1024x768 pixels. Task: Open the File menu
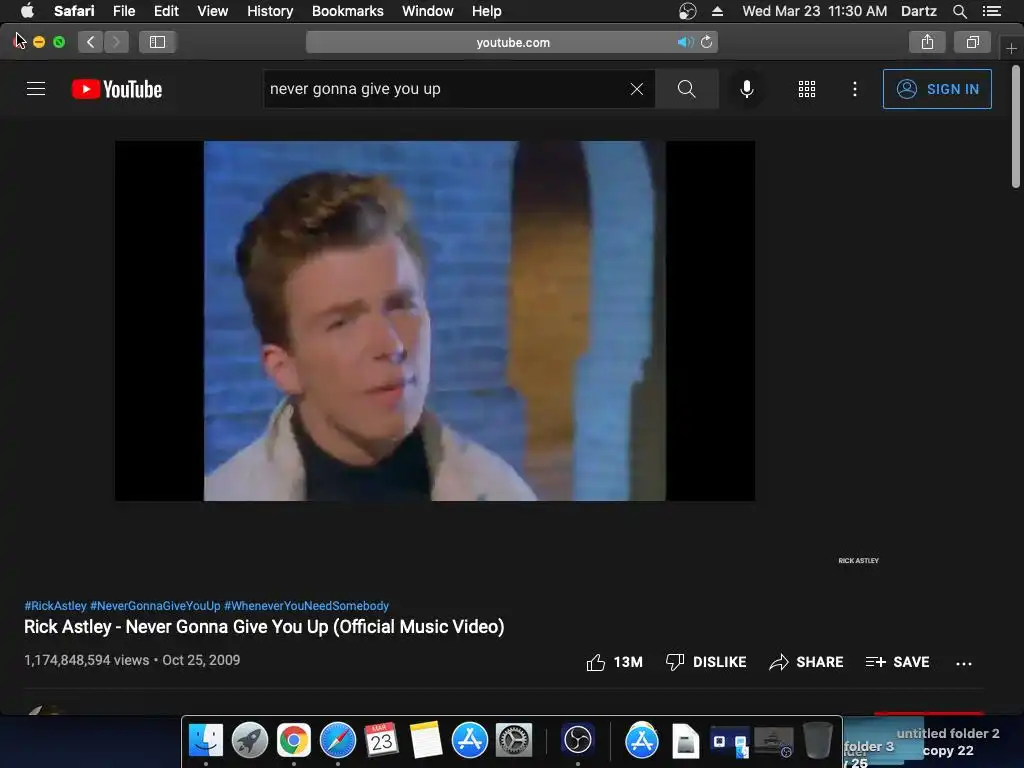(x=123, y=11)
